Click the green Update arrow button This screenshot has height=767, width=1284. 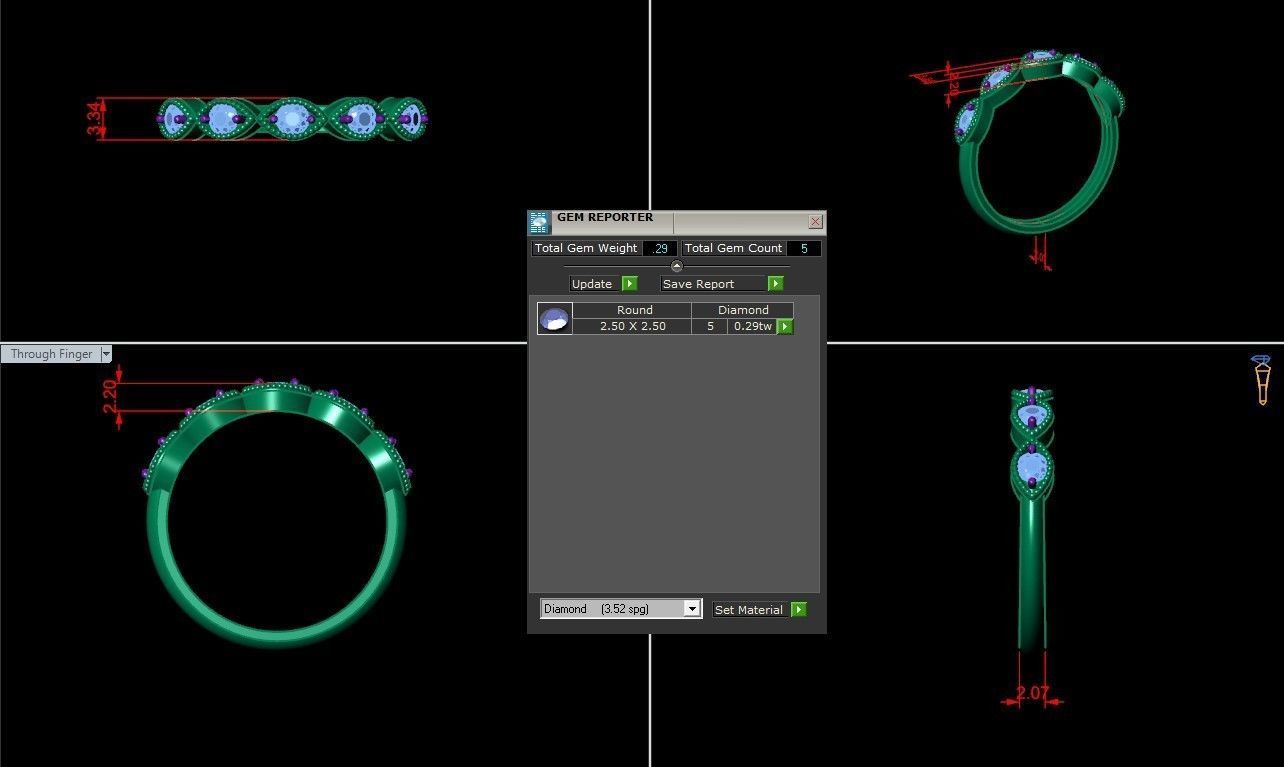point(630,284)
